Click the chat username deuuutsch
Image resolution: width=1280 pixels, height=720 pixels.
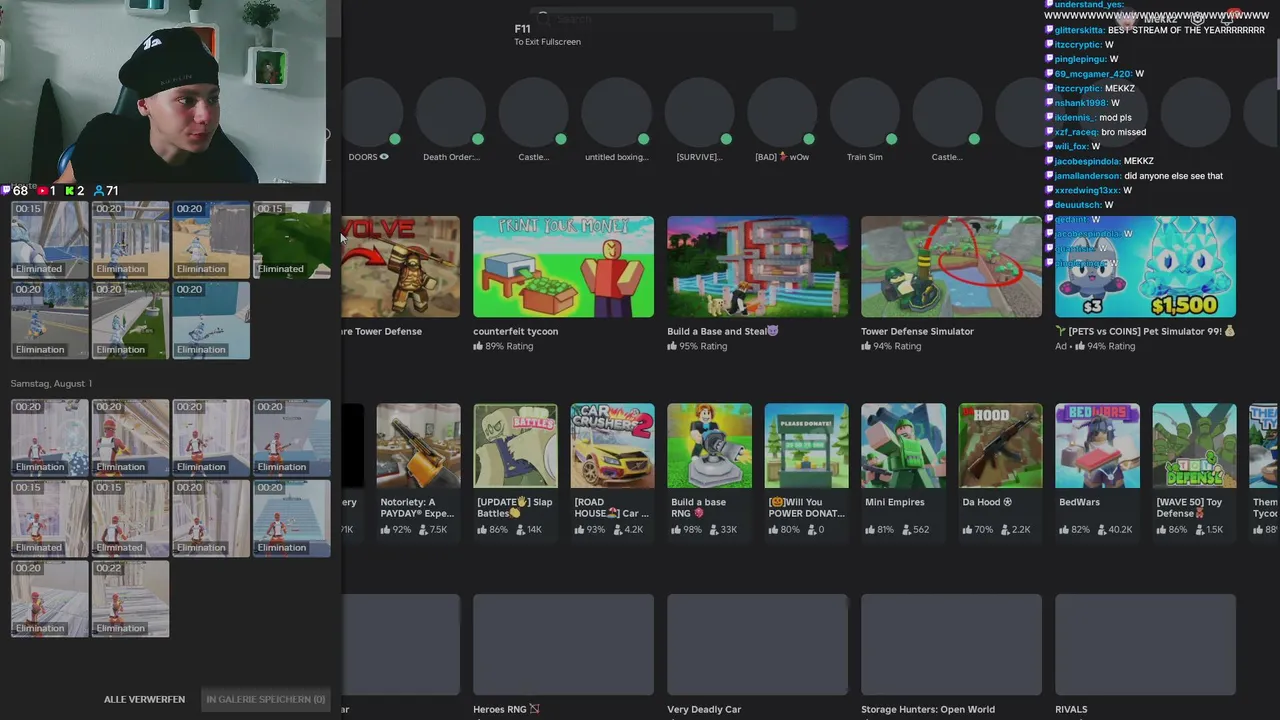pos(1076,205)
